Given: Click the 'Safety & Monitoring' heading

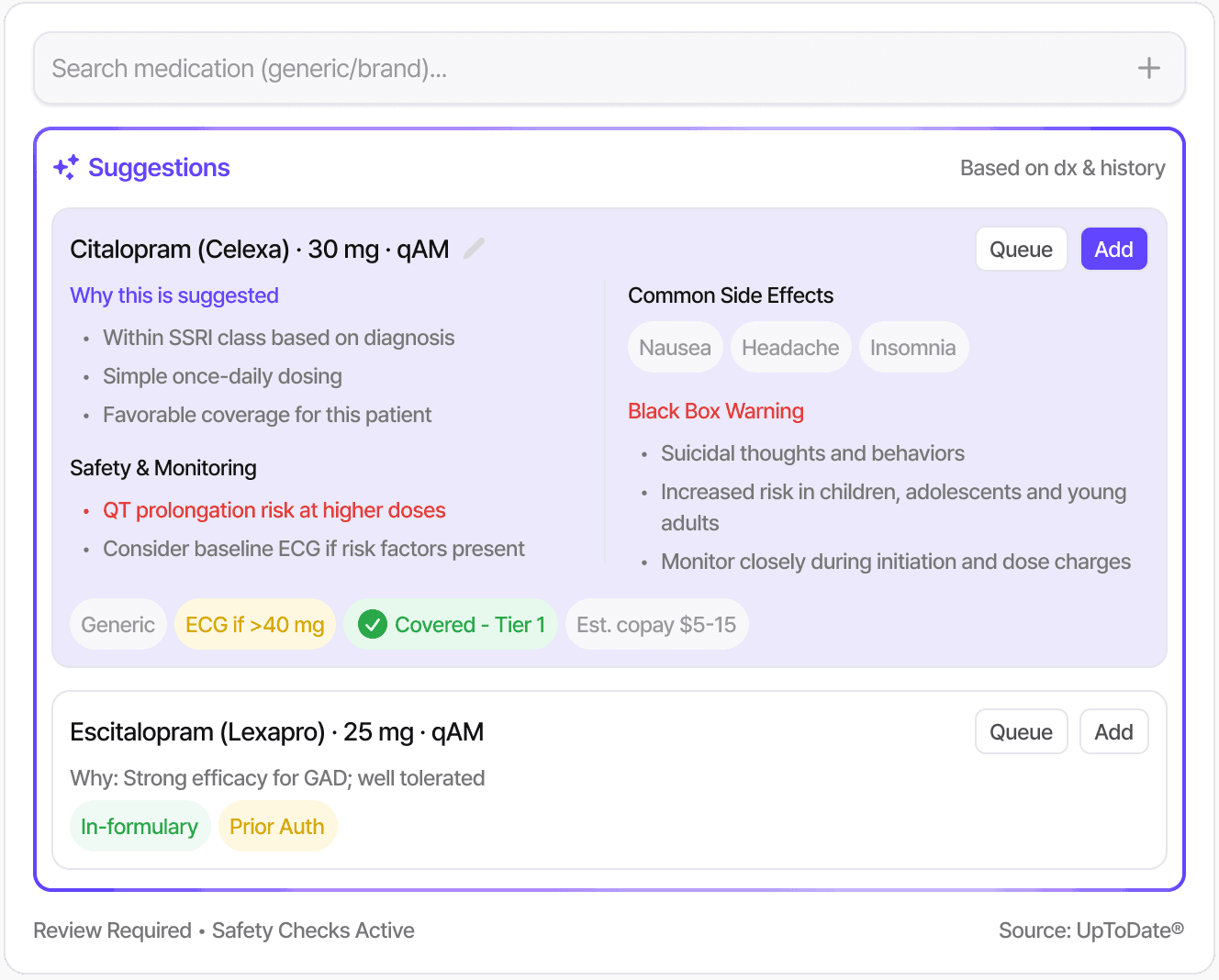Looking at the screenshot, I should click(163, 468).
